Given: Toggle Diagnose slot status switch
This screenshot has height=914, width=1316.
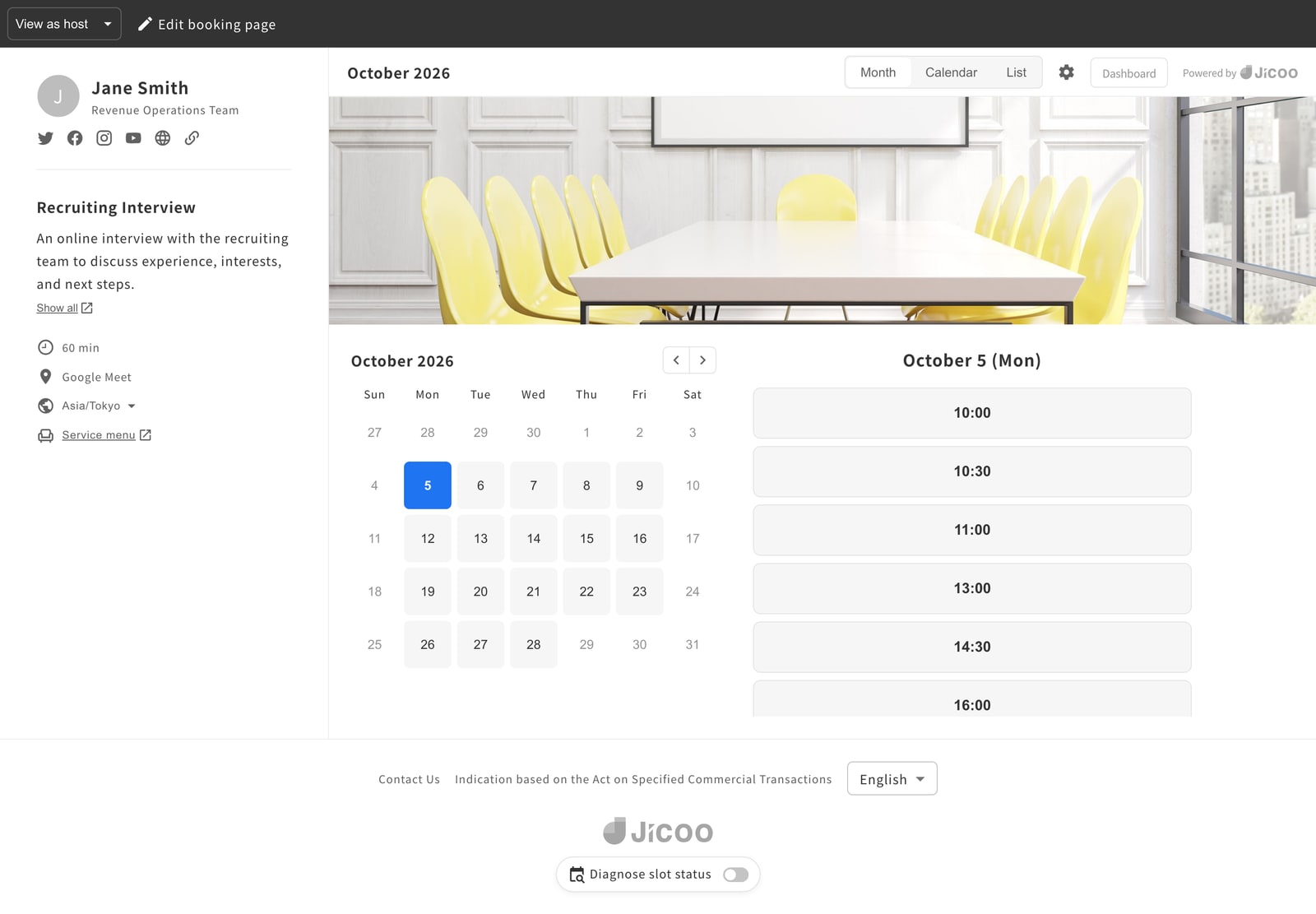Looking at the screenshot, I should (735, 875).
